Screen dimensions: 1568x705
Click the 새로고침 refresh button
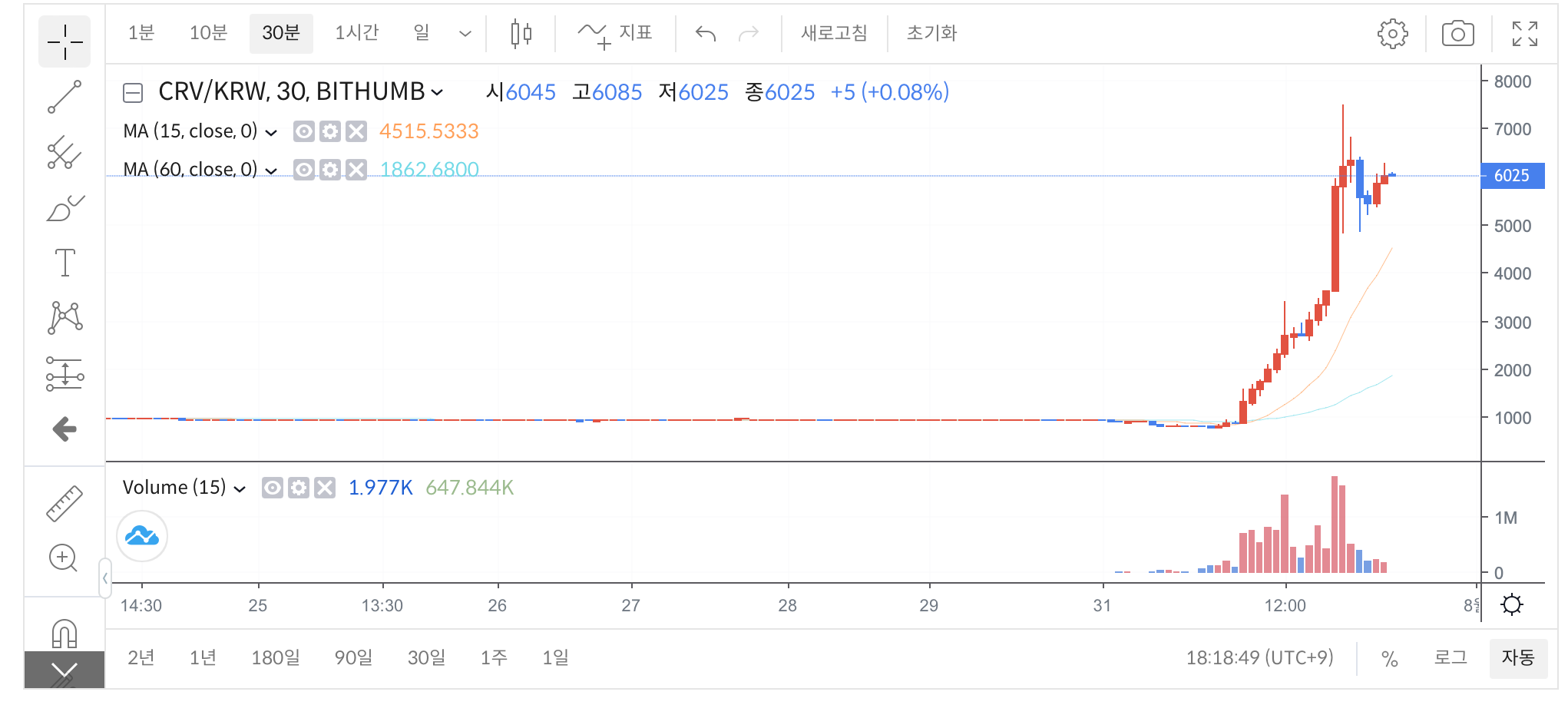tap(834, 33)
